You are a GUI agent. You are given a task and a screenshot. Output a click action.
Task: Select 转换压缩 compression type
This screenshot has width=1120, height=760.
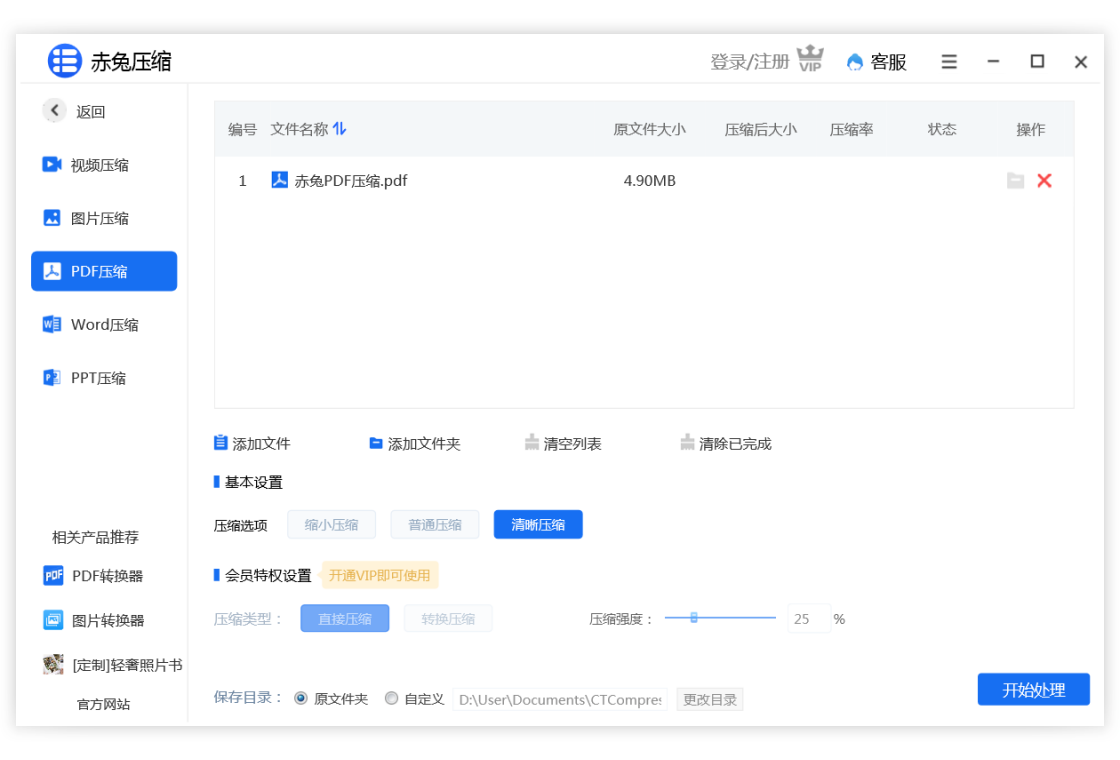tap(448, 619)
